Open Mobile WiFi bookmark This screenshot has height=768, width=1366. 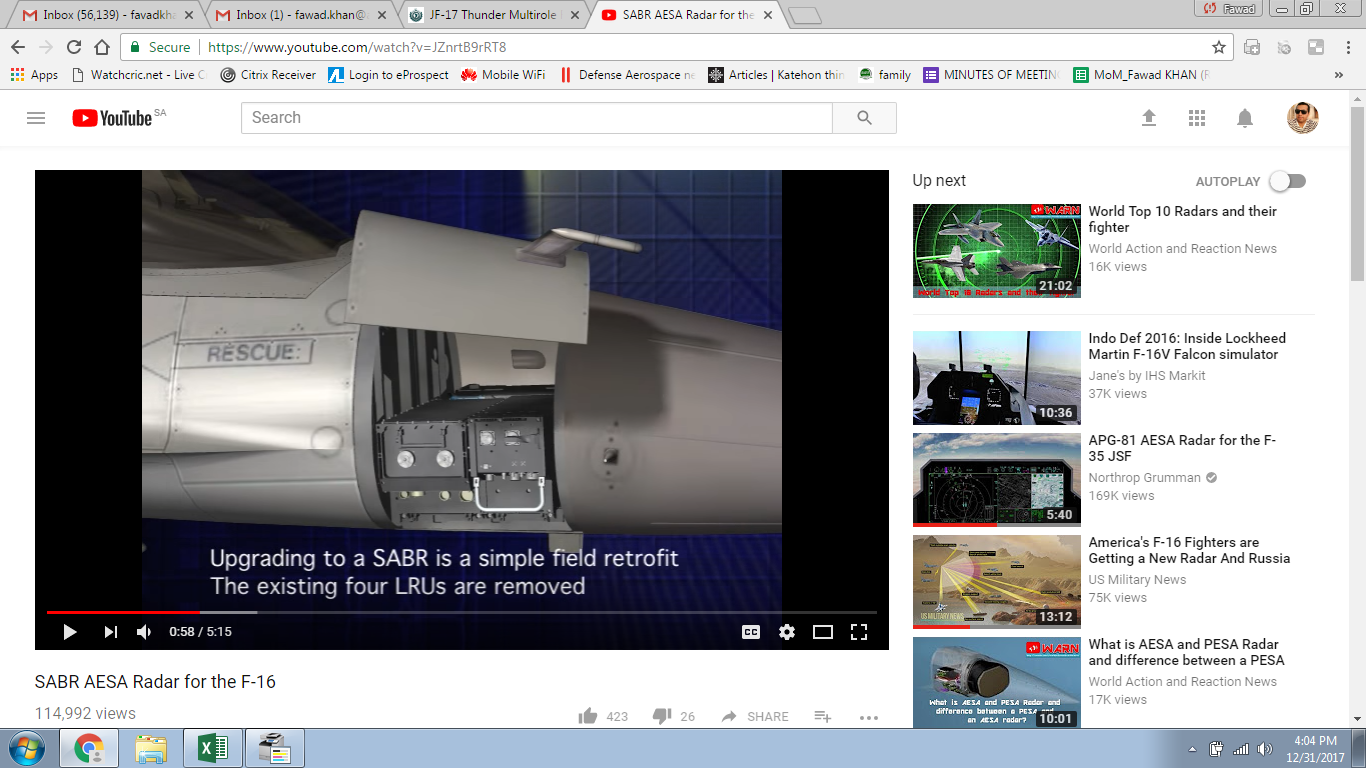(x=503, y=75)
